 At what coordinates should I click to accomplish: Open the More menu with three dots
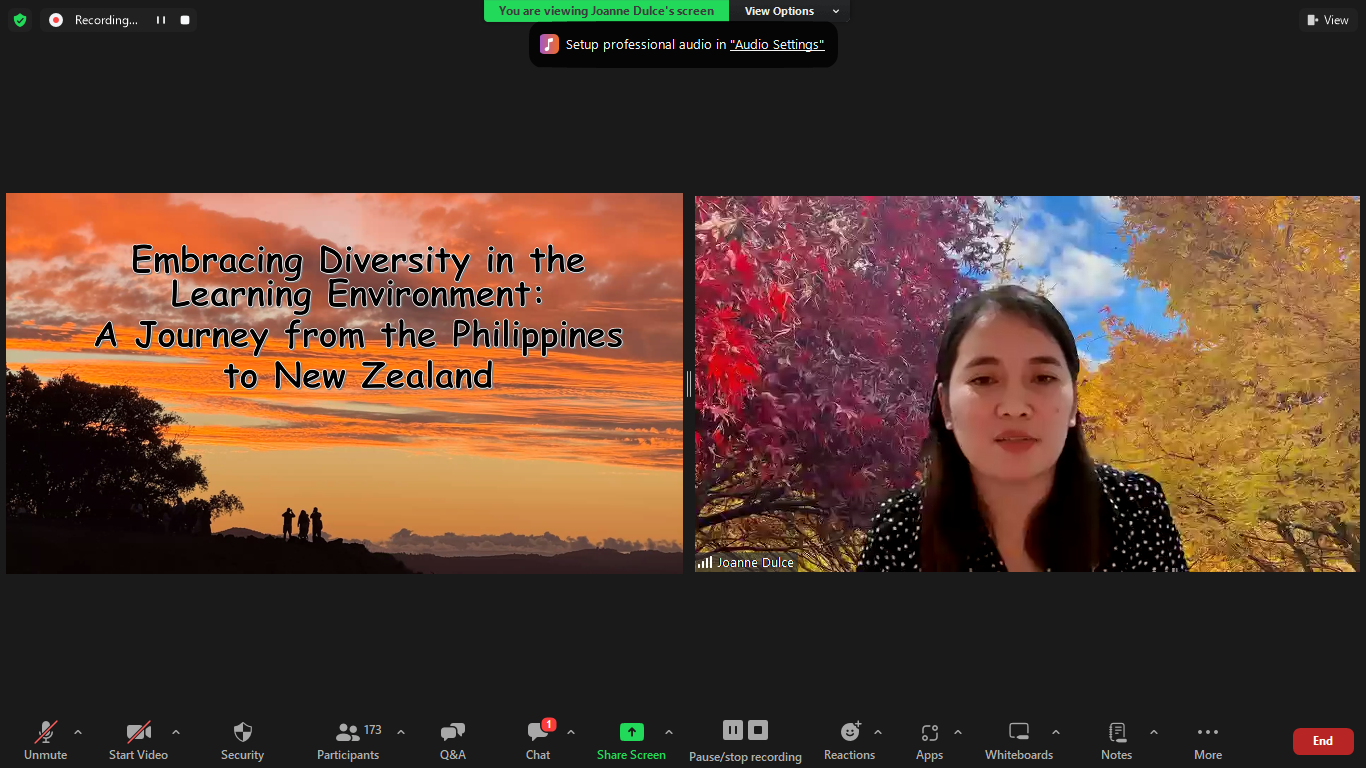pyautogui.click(x=1207, y=732)
